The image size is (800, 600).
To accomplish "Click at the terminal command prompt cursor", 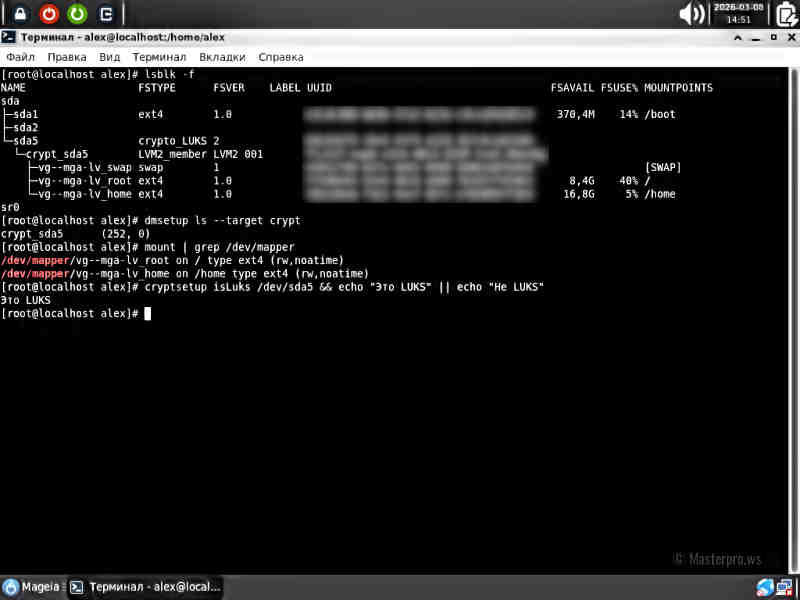I will (x=148, y=314).
